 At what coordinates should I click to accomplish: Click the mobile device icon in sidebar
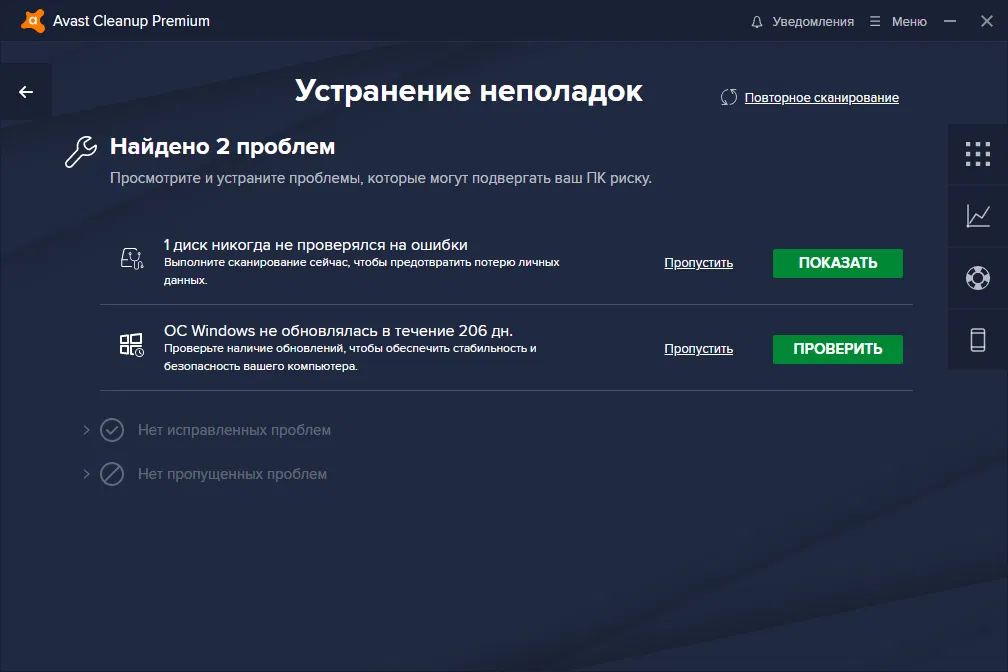(978, 339)
